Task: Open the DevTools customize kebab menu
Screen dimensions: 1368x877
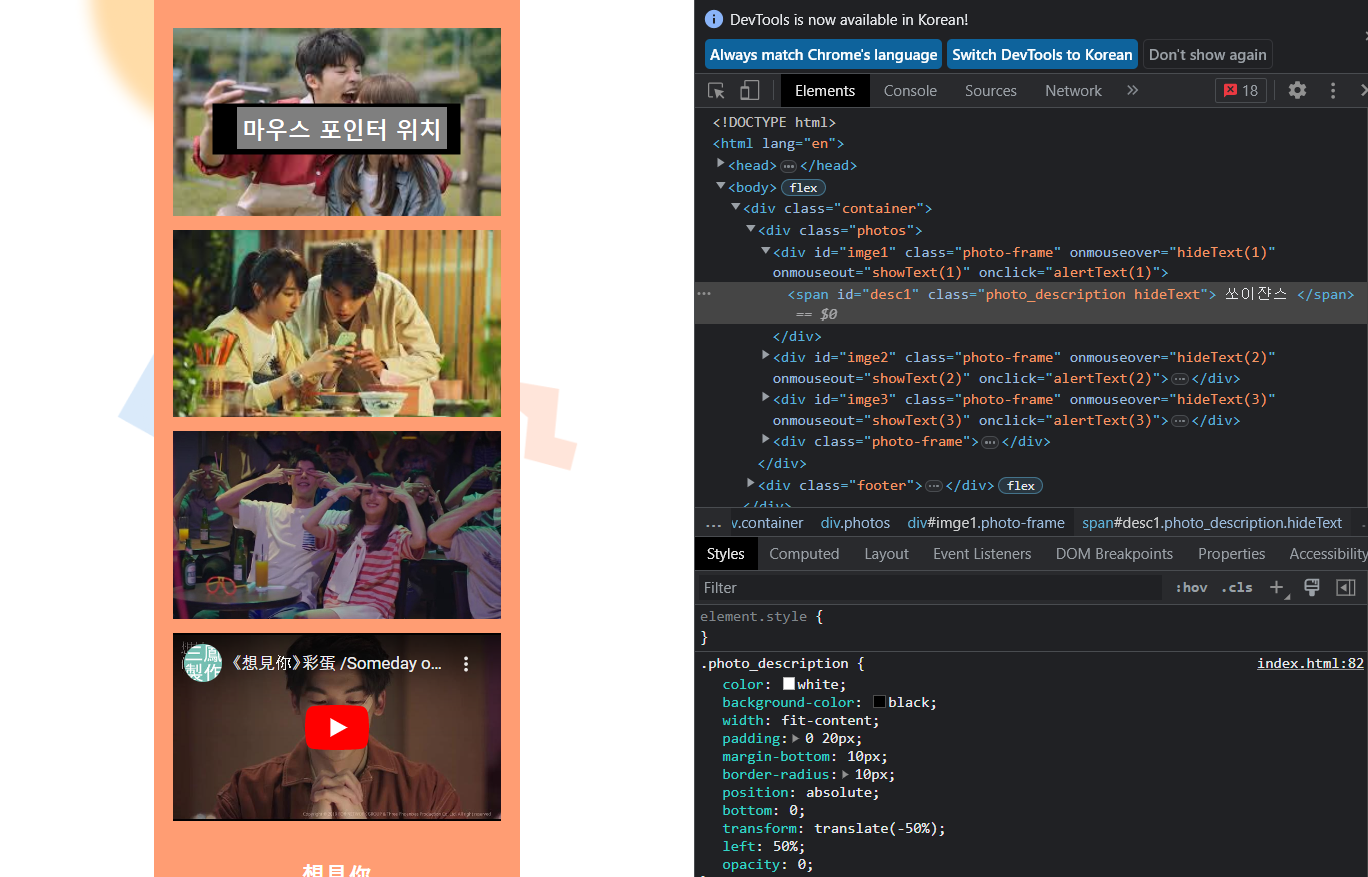Action: (1333, 91)
